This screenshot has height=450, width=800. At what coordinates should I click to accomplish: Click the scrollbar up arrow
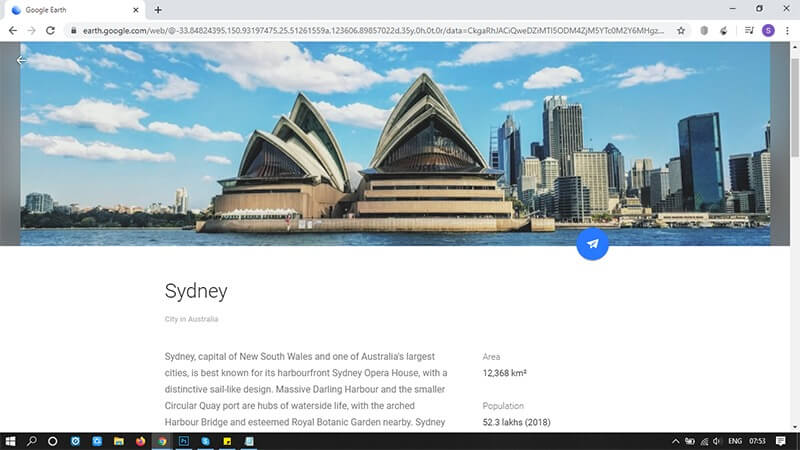coord(795,47)
